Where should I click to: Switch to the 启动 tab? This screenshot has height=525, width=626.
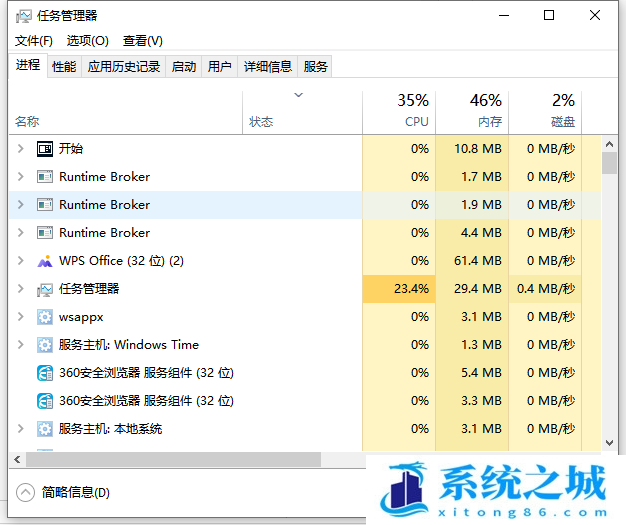184,66
